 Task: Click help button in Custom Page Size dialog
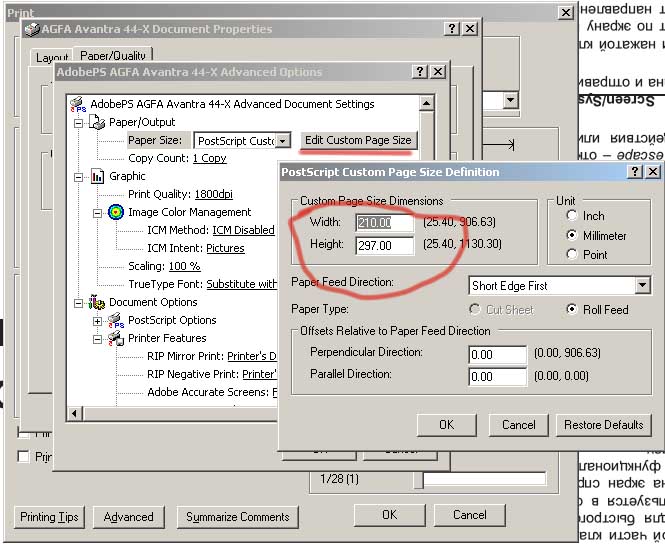[x=635, y=172]
